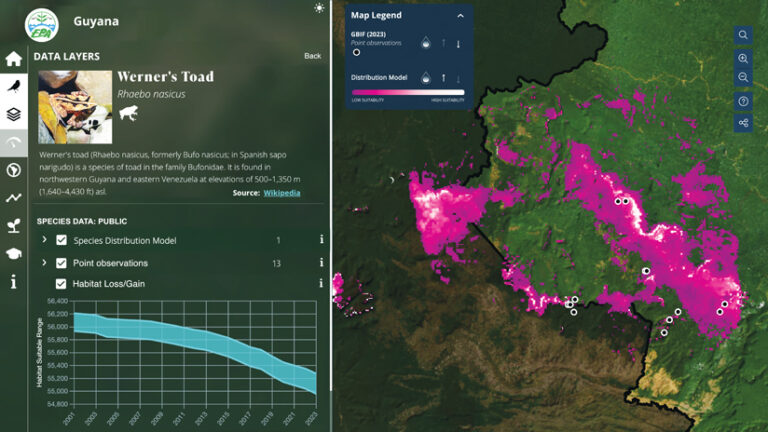Collapse the Map Legend panel
This screenshot has width=768, height=432.
(x=460, y=16)
